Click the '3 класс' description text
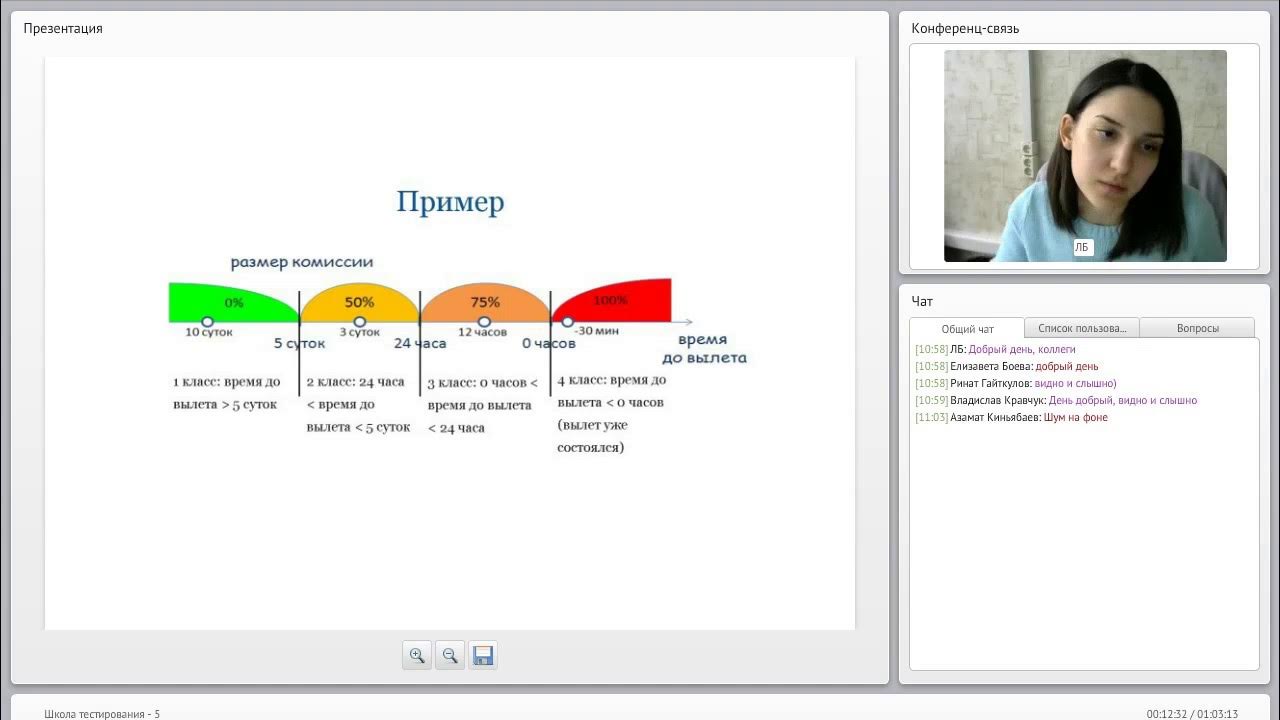The height and width of the screenshot is (720, 1280). 483,405
